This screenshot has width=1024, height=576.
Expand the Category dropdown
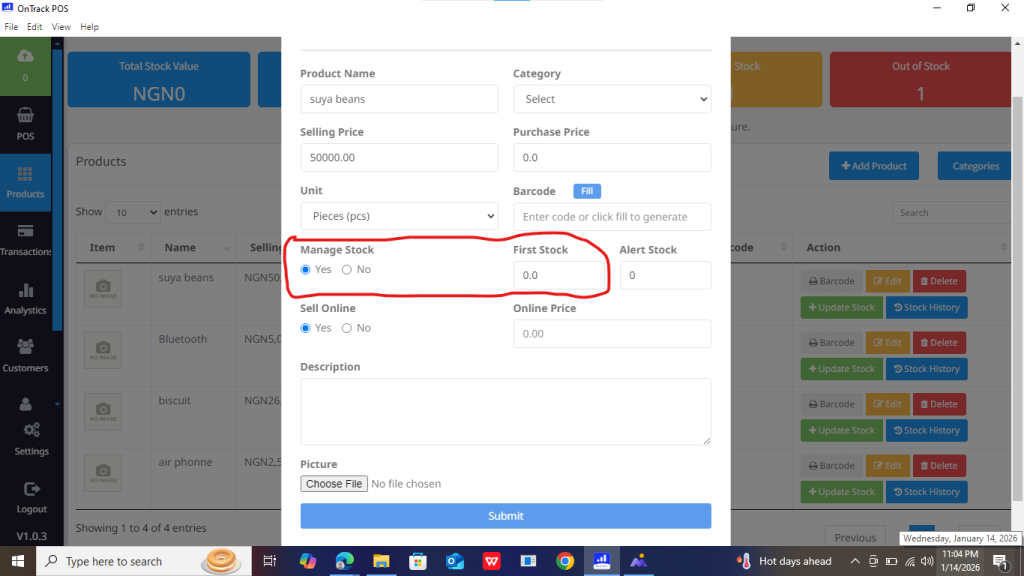coord(611,99)
